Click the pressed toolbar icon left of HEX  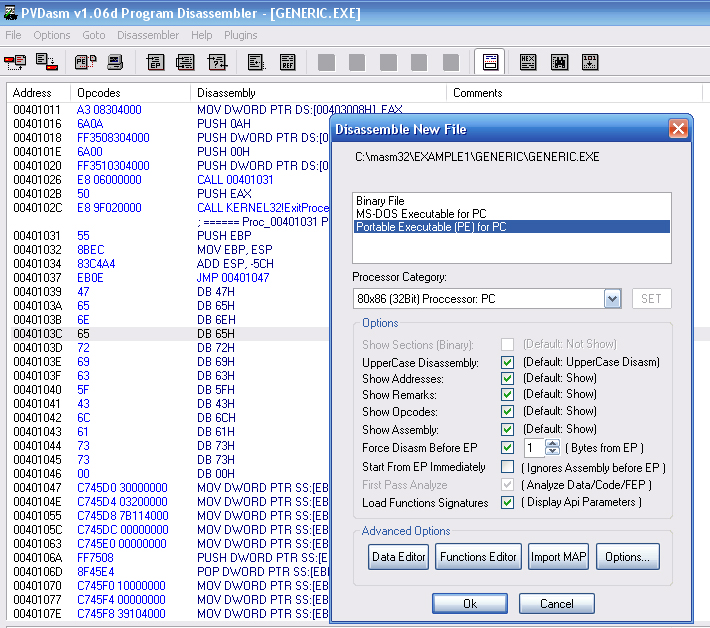tap(489, 62)
